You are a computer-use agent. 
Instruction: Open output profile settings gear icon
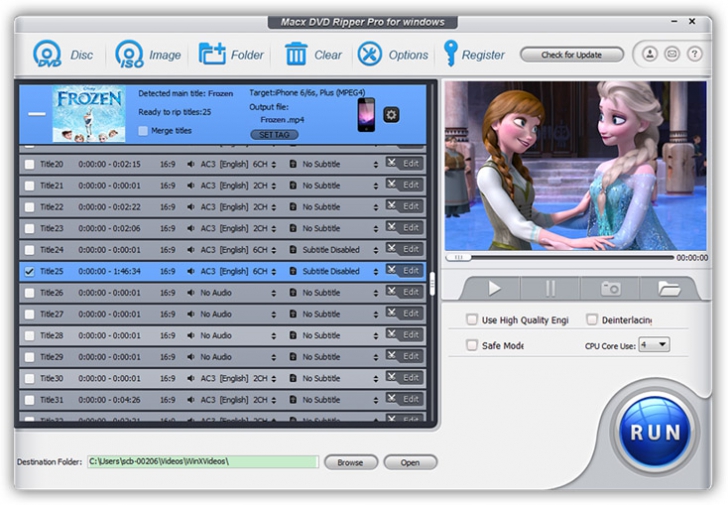(391, 115)
